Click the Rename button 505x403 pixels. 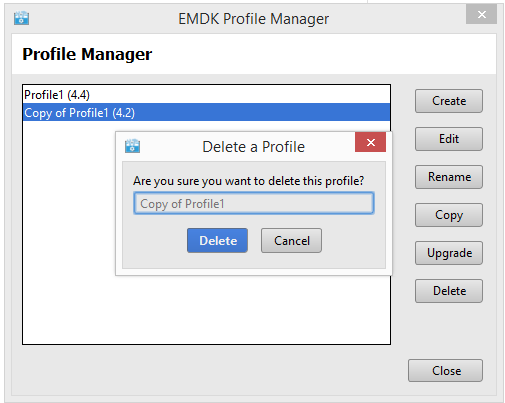coord(449,177)
